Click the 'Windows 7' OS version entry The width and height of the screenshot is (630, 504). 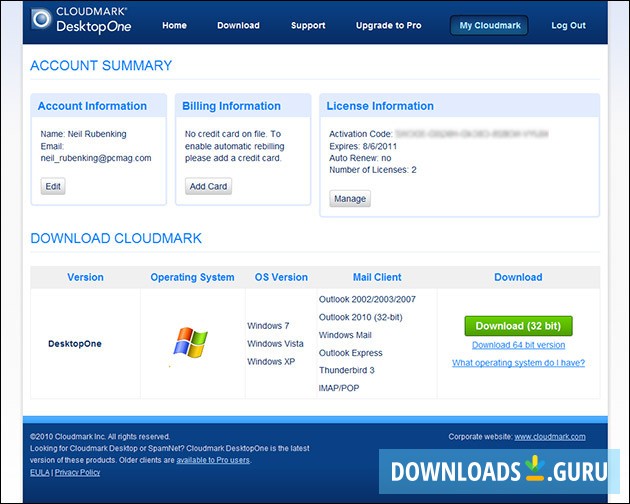coord(268,326)
